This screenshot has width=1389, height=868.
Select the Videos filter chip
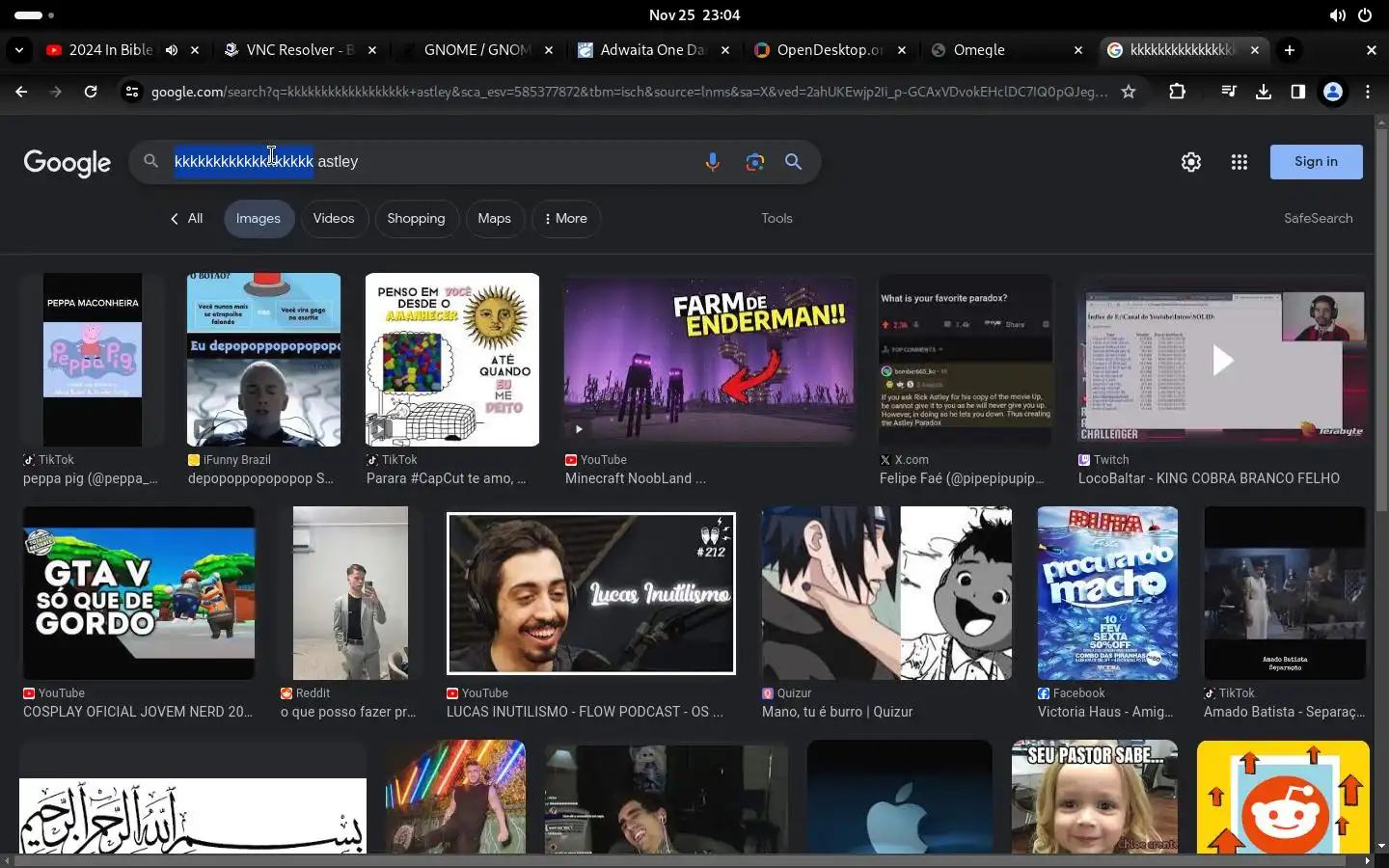[334, 219]
